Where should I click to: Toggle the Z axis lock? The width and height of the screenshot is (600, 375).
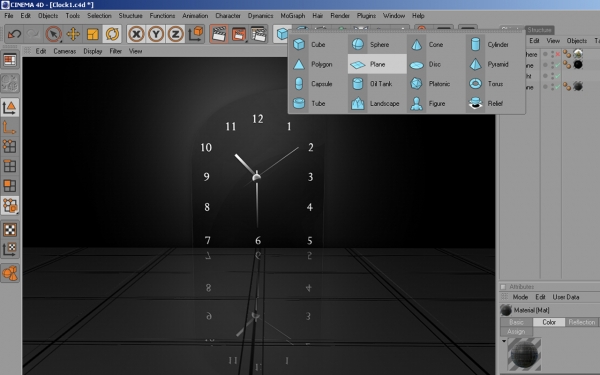click(175, 34)
